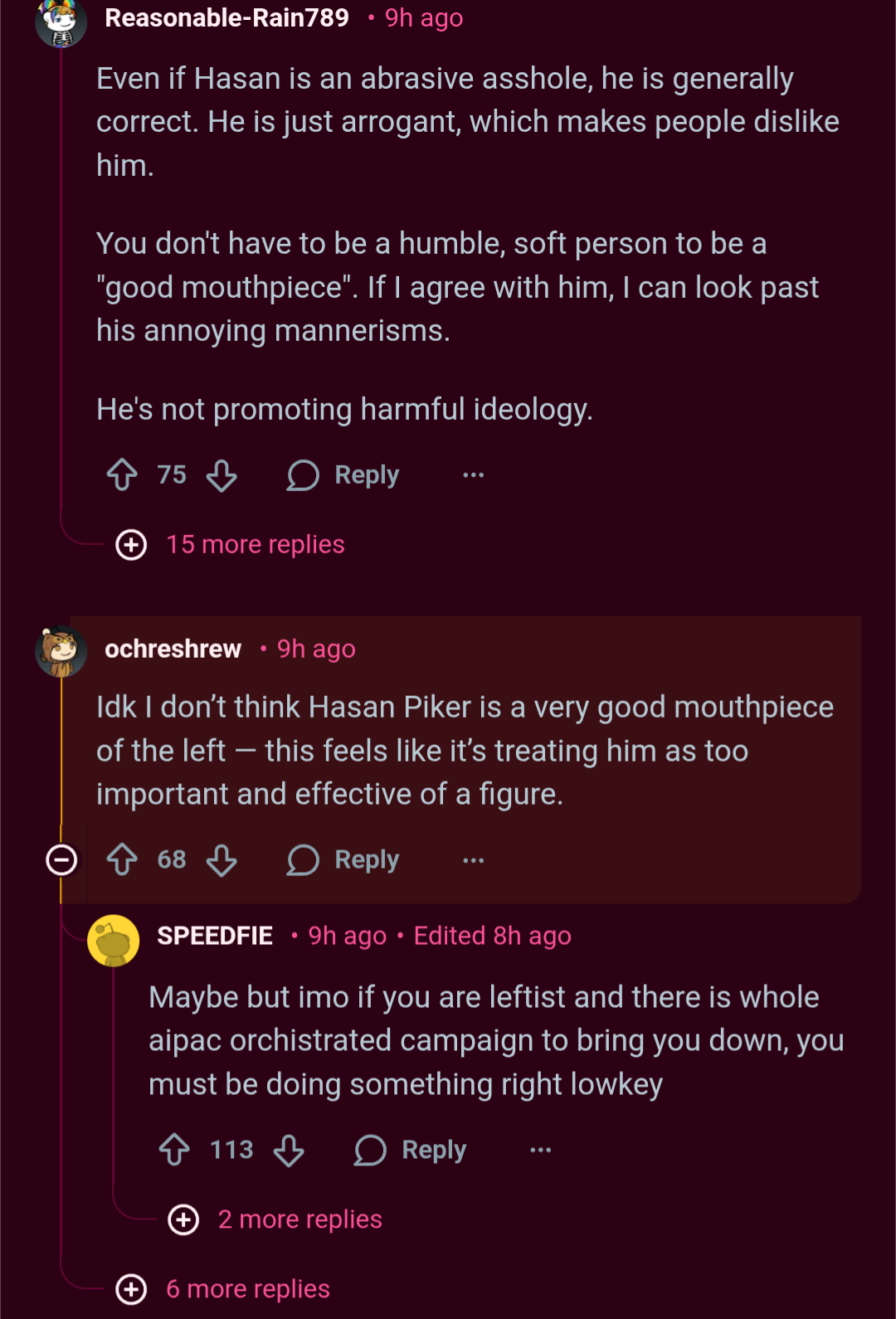Downvote Reasonable-Rain789's comment
896x1319 pixels.
point(222,475)
